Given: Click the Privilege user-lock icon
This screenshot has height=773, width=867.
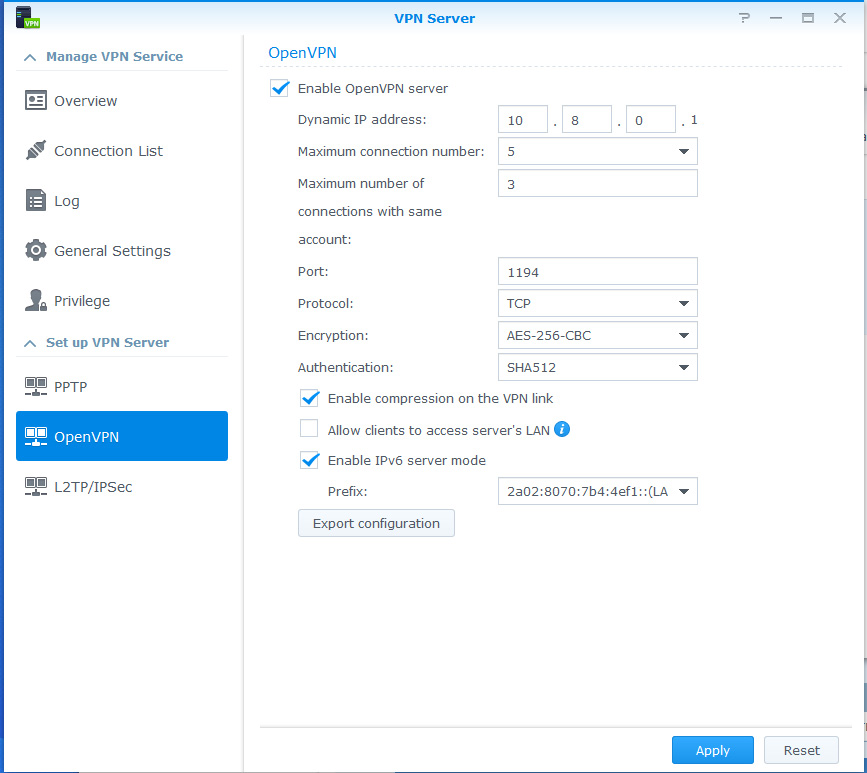Looking at the screenshot, I should (x=36, y=301).
